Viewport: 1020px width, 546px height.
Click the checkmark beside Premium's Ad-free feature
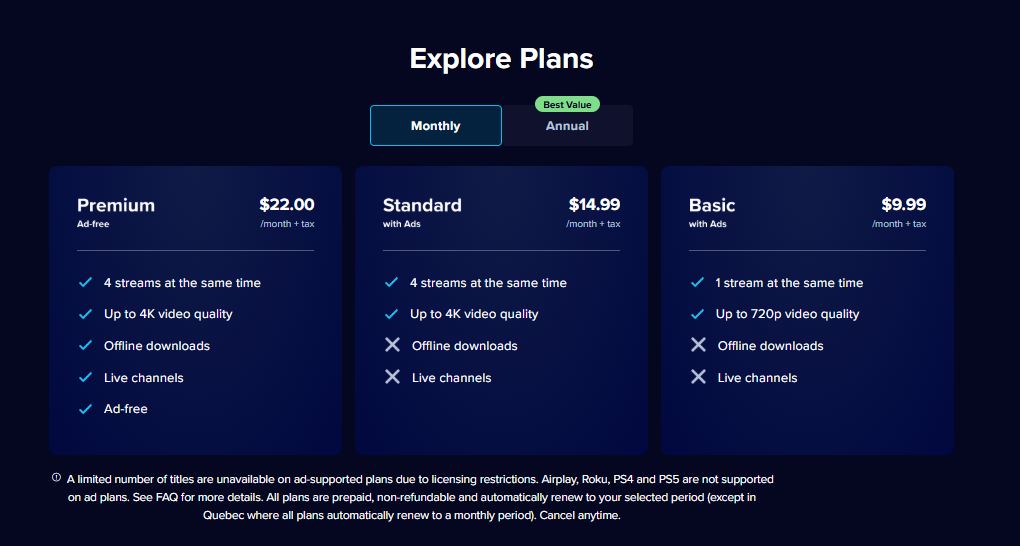pos(86,409)
